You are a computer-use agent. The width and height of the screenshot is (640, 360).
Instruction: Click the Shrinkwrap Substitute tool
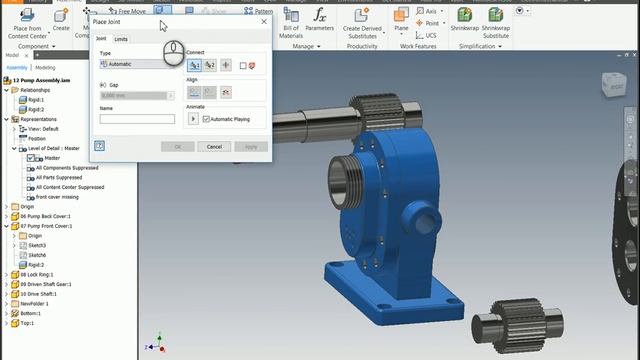496,23
